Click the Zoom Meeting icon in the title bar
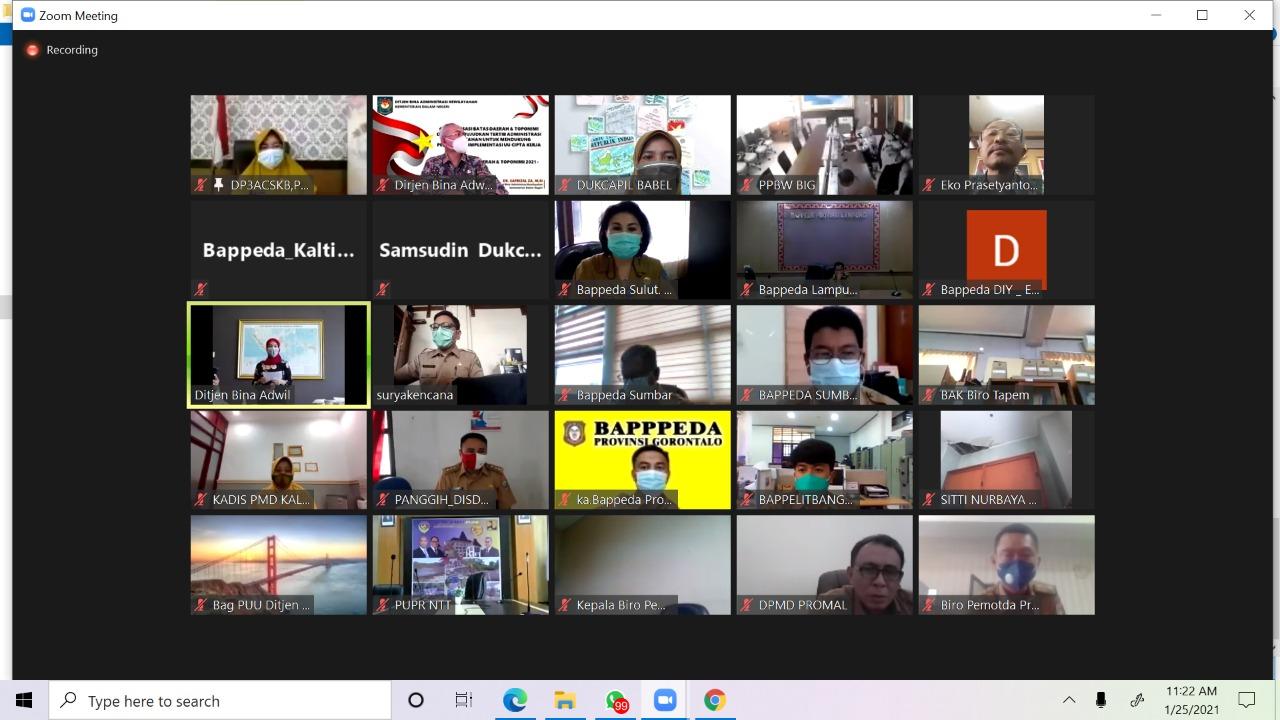 (x=28, y=15)
